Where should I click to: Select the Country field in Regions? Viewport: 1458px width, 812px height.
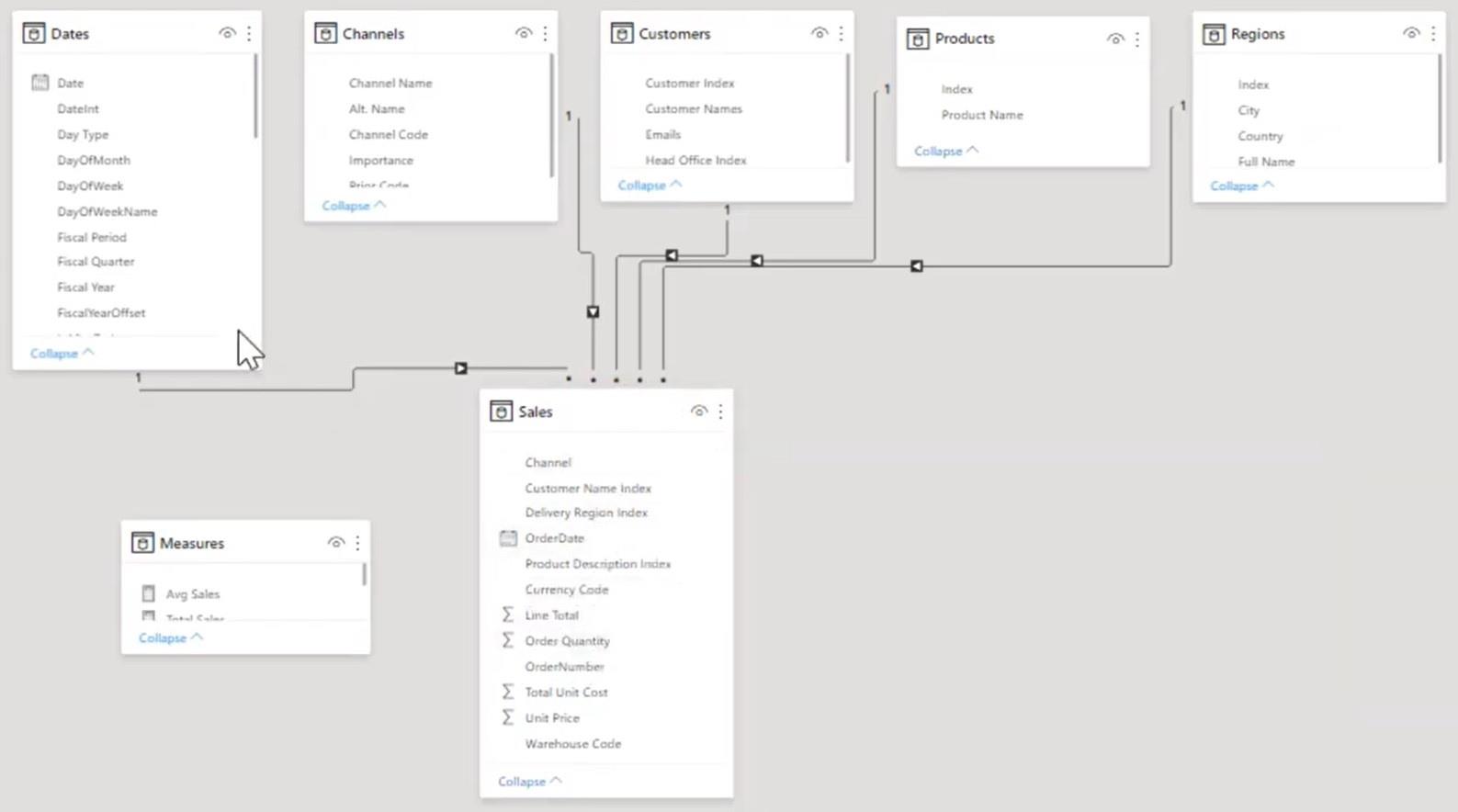(1260, 136)
